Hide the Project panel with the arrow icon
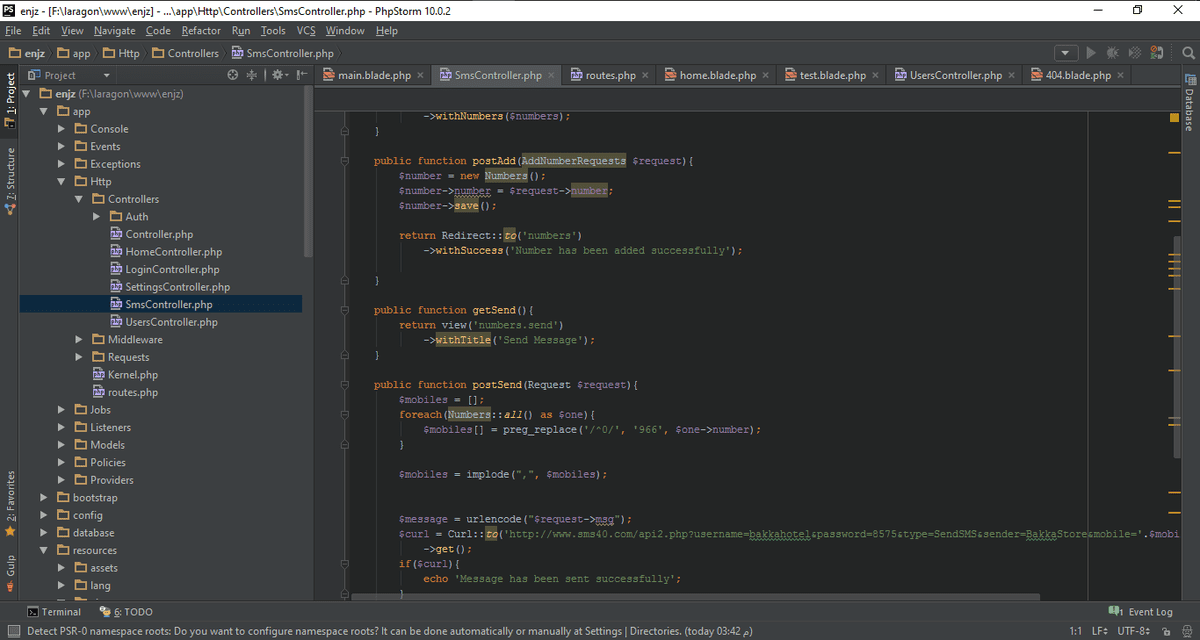This screenshot has height=640, width=1200. click(x=300, y=75)
